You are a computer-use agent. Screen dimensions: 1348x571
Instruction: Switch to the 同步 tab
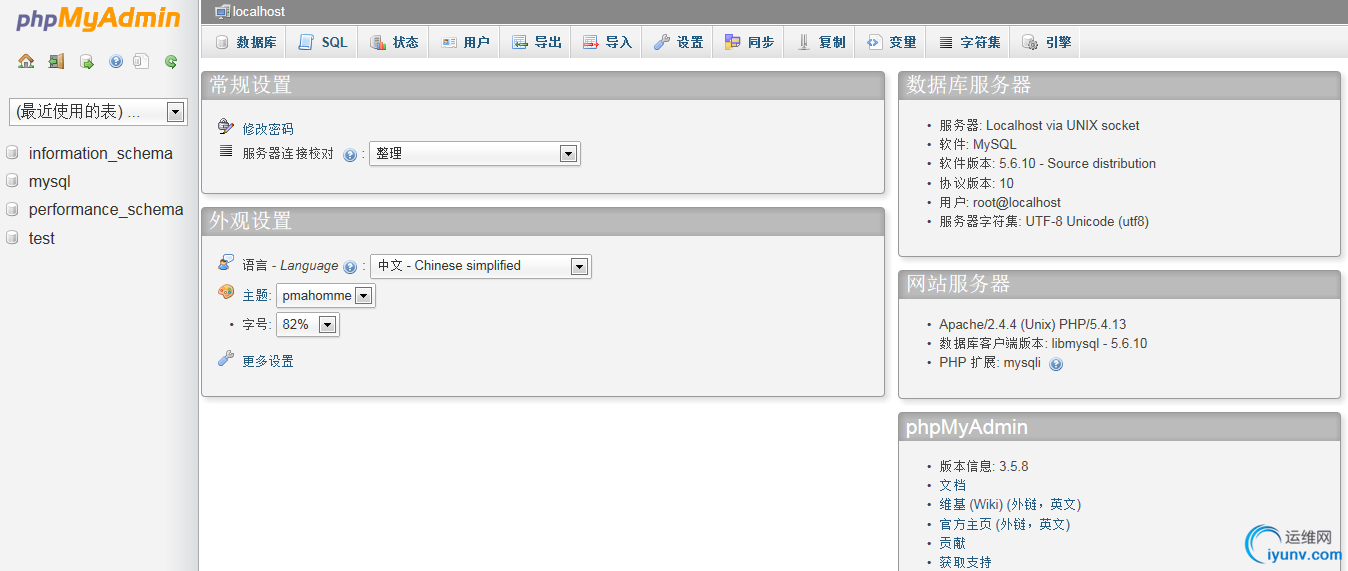pyautogui.click(x=750, y=42)
